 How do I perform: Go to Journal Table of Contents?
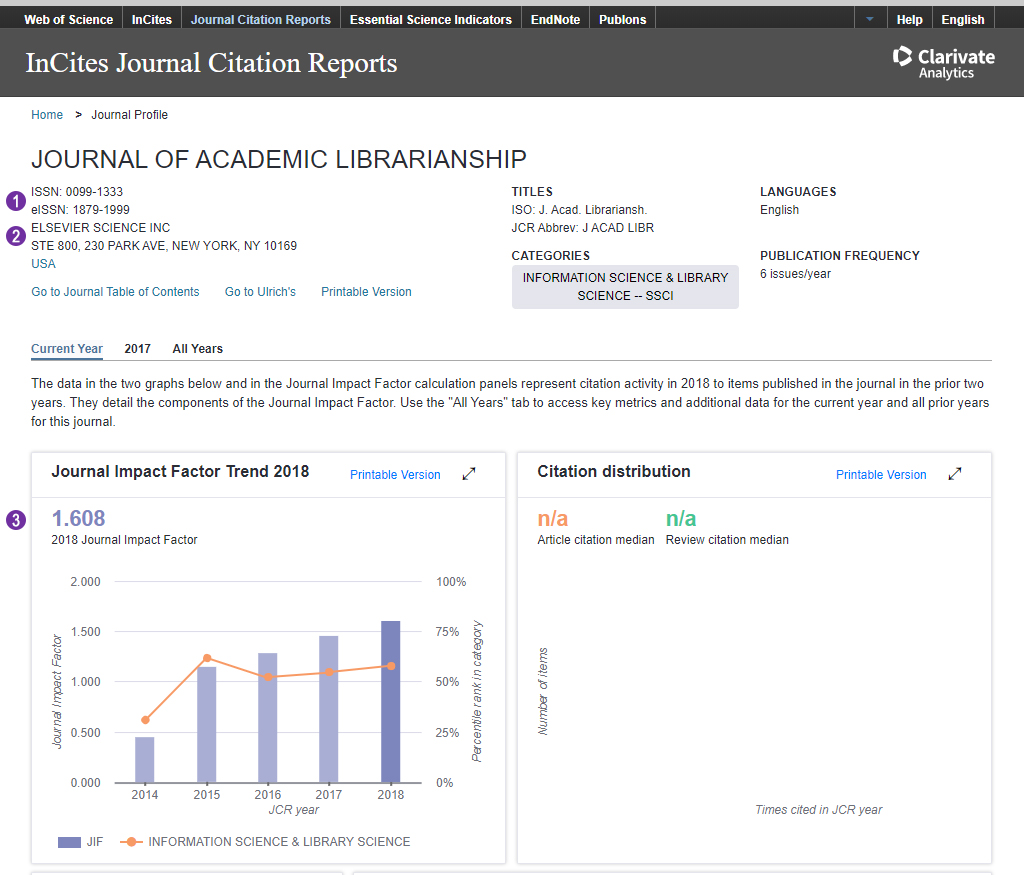tap(115, 292)
